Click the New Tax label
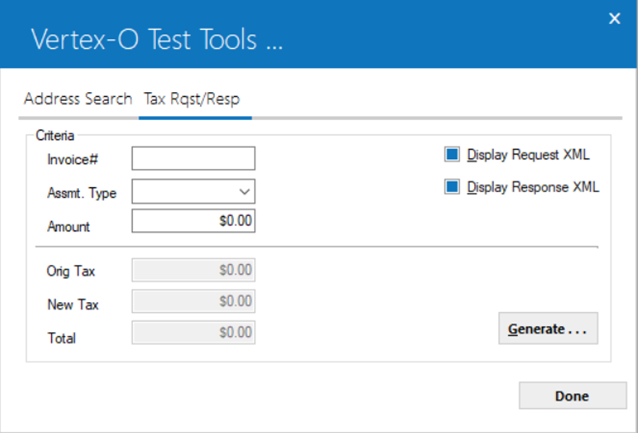 [x=73, y=304]
